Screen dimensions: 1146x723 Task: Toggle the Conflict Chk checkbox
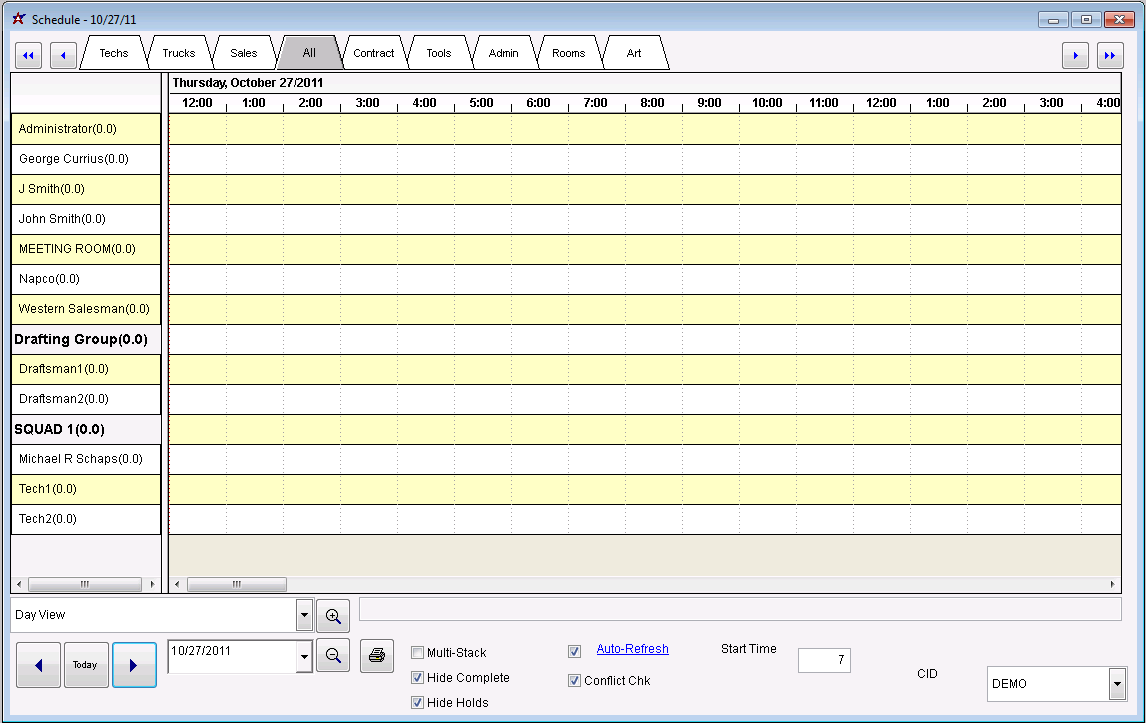tap(575, 681)
